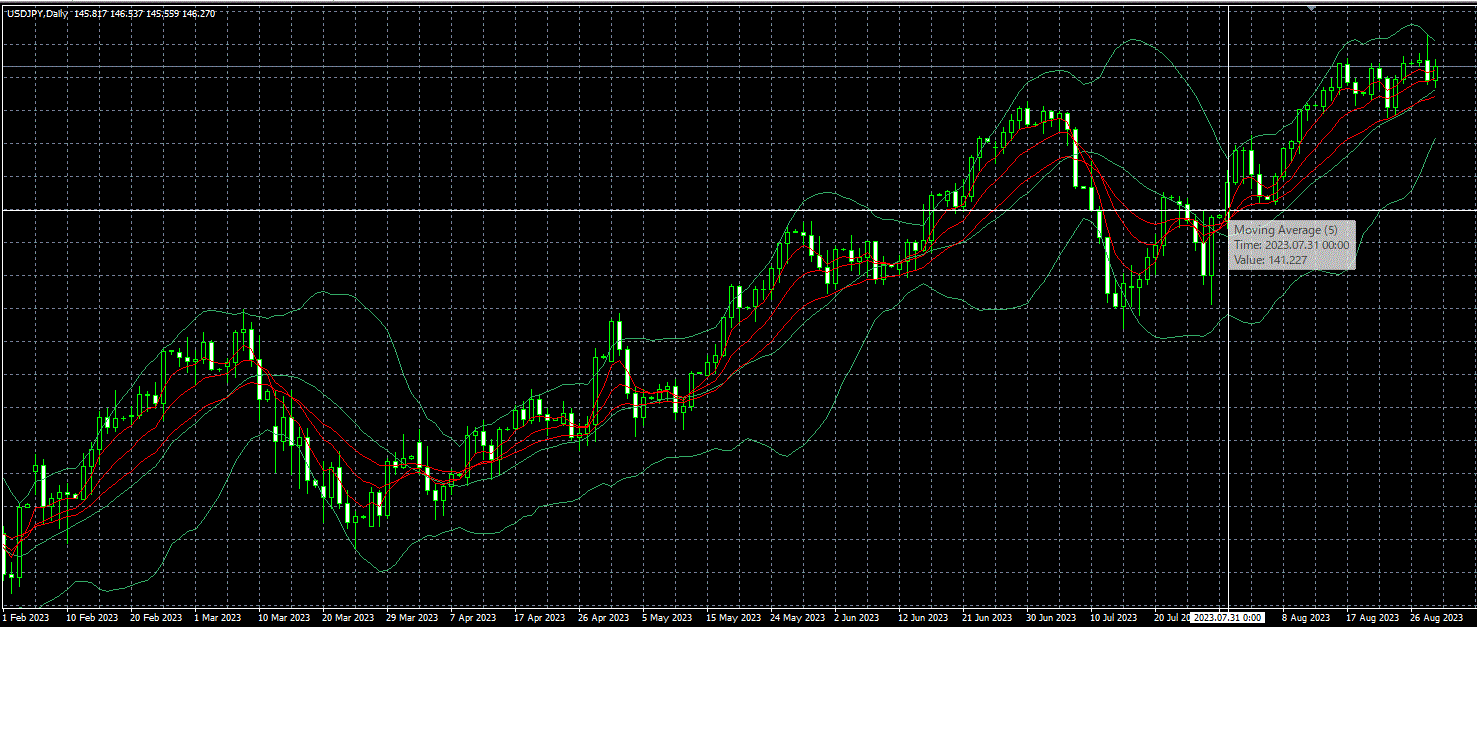Click the Moving Average (5) tooltip box
Viewport: 1477px width, 735px height.
pos(1292,245)
